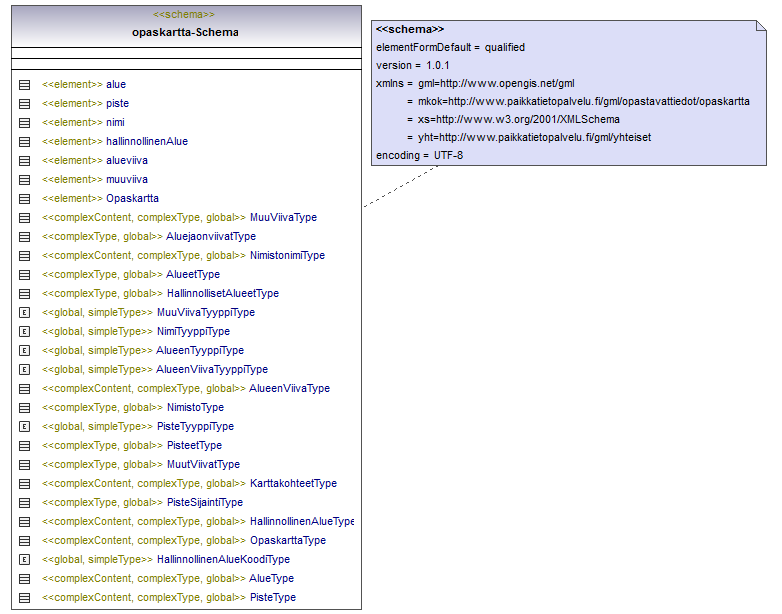Select the dashed connector to the schema note
The height and width of the screenshot is (614, 782).
click(400, 186)
